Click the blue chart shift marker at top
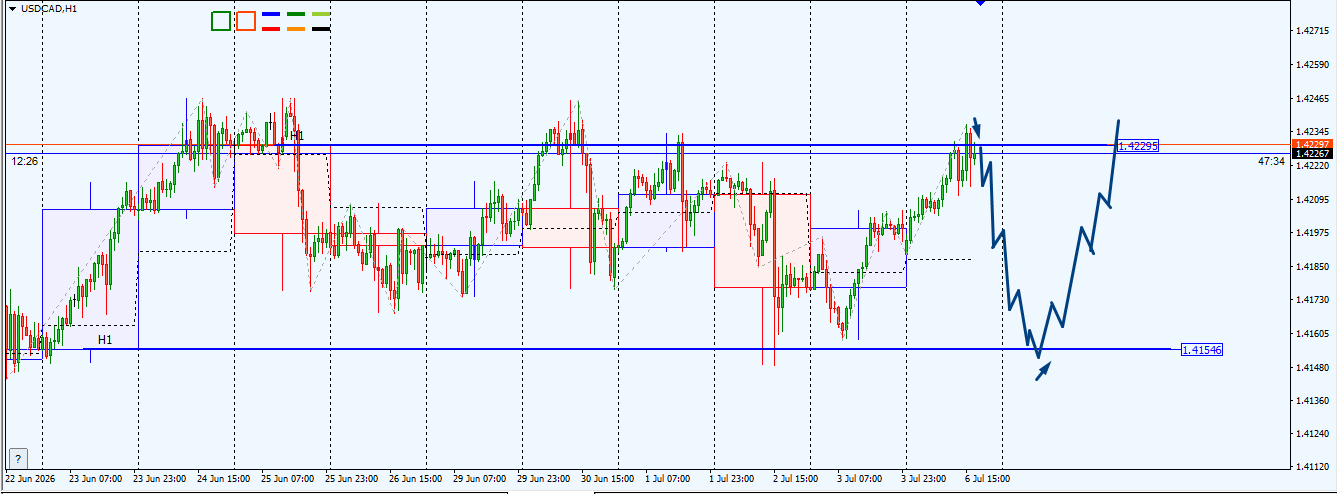Viewport: 1337px width, 494px height. click(980, 3)
